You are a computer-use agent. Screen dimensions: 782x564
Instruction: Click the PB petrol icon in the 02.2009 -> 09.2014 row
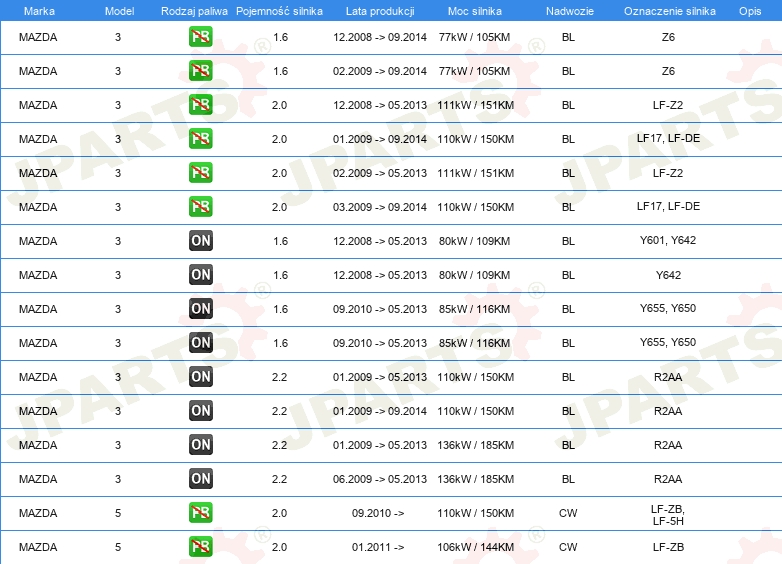pos(200,71)
